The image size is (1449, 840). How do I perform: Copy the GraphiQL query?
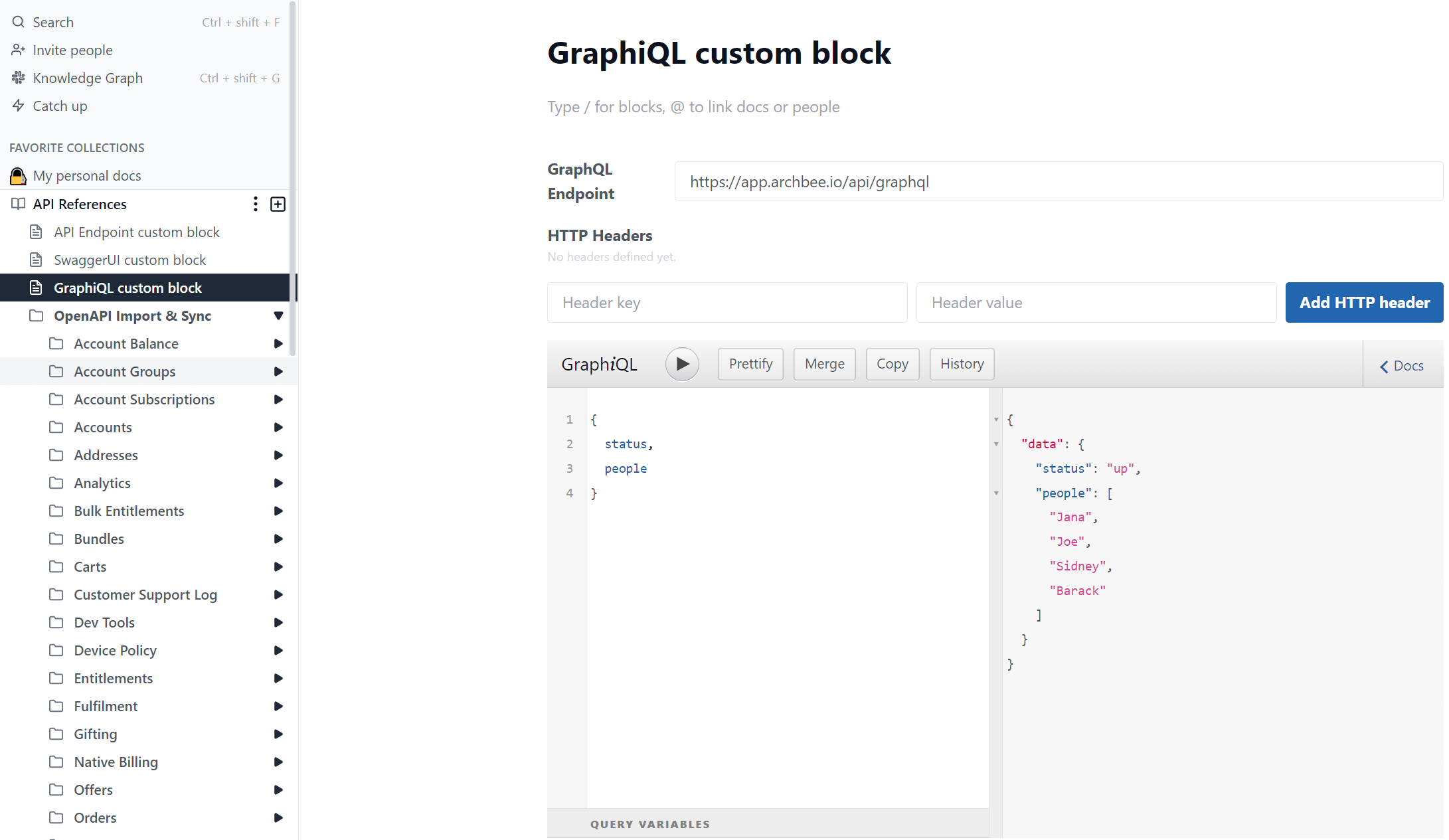tap(893, 364)
